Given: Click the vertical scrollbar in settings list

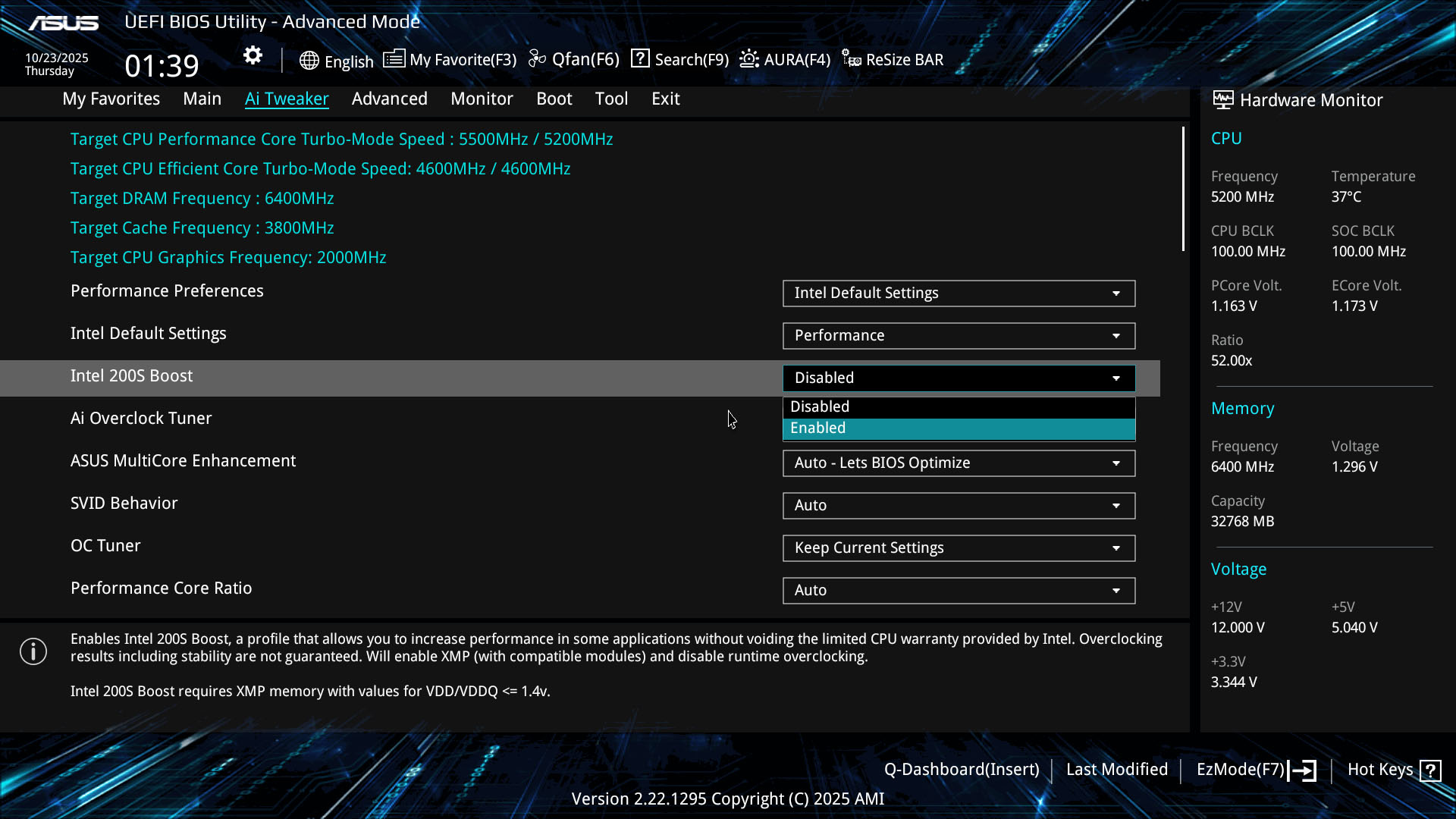Looking at the screenshot, I should [1183, 190].
